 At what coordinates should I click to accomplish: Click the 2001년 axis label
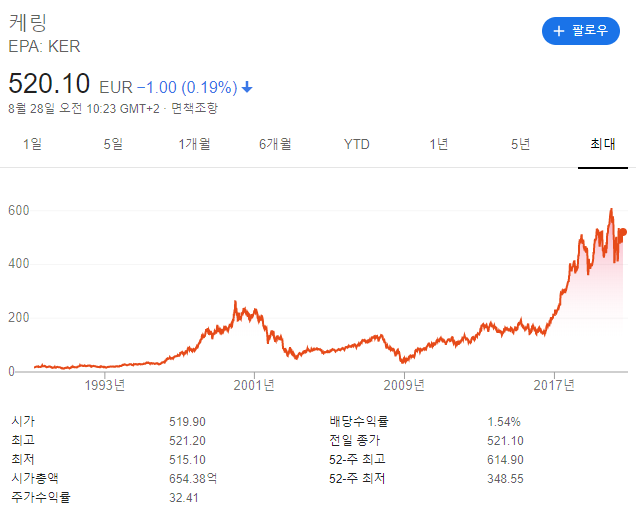click(254, 385)
